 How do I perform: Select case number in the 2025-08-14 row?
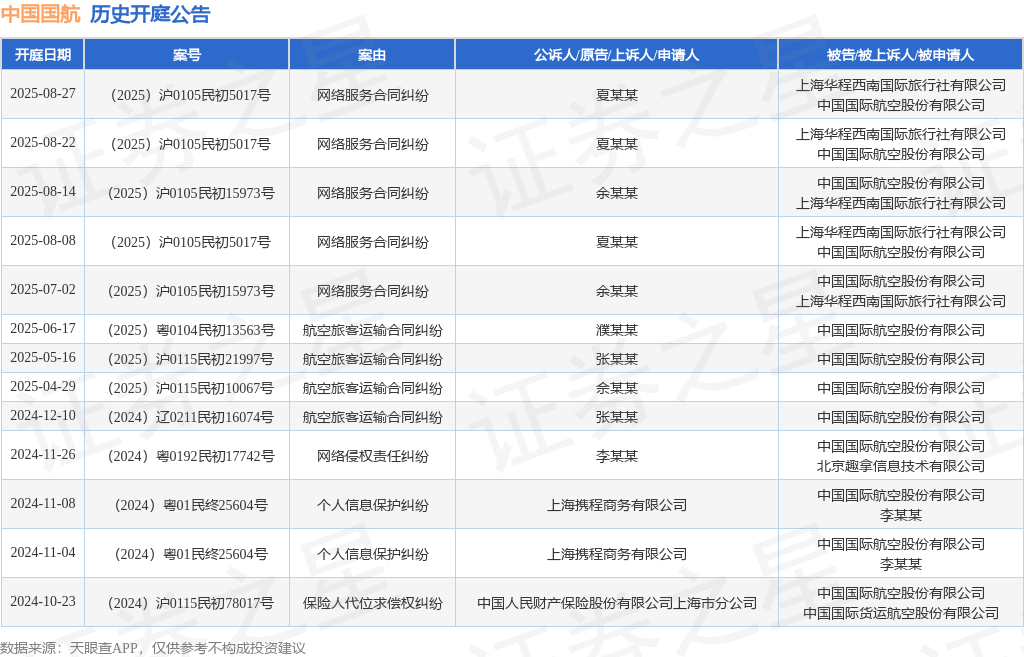[191, 193]
